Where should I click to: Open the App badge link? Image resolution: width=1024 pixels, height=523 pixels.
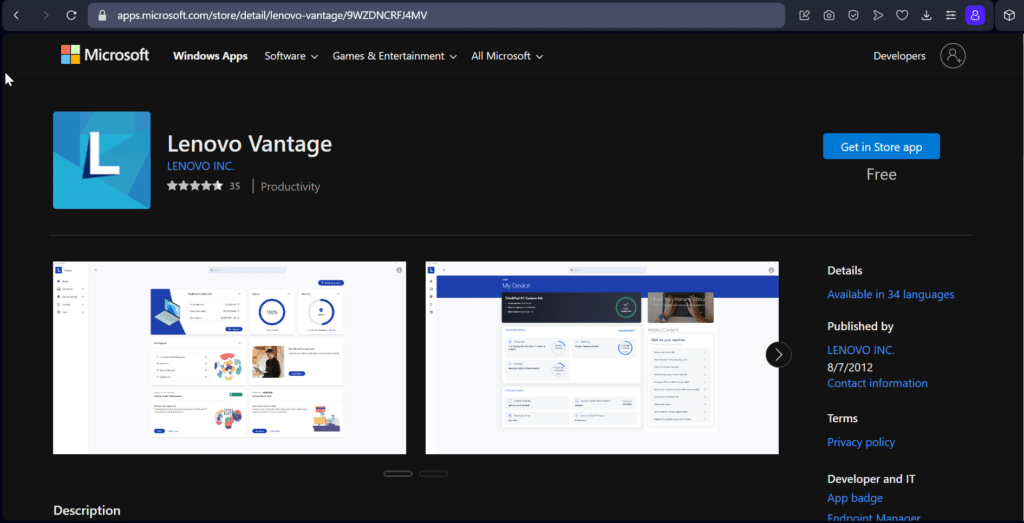click(855, 498)
